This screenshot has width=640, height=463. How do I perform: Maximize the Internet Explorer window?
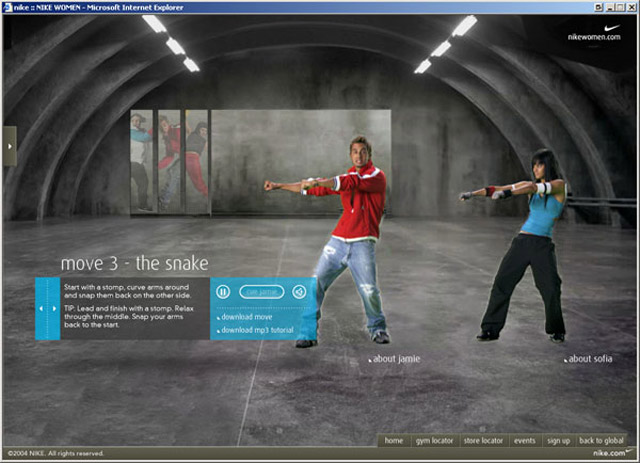tap(620, 7)
